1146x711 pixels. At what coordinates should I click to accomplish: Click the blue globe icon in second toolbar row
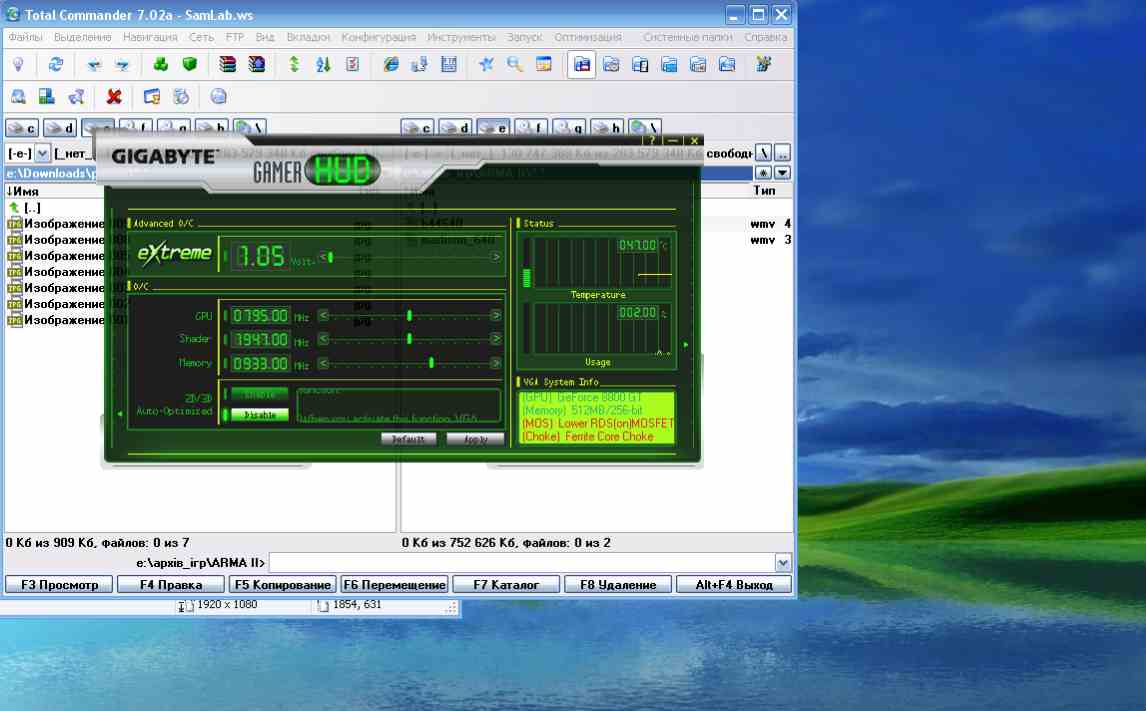(218, 96)
